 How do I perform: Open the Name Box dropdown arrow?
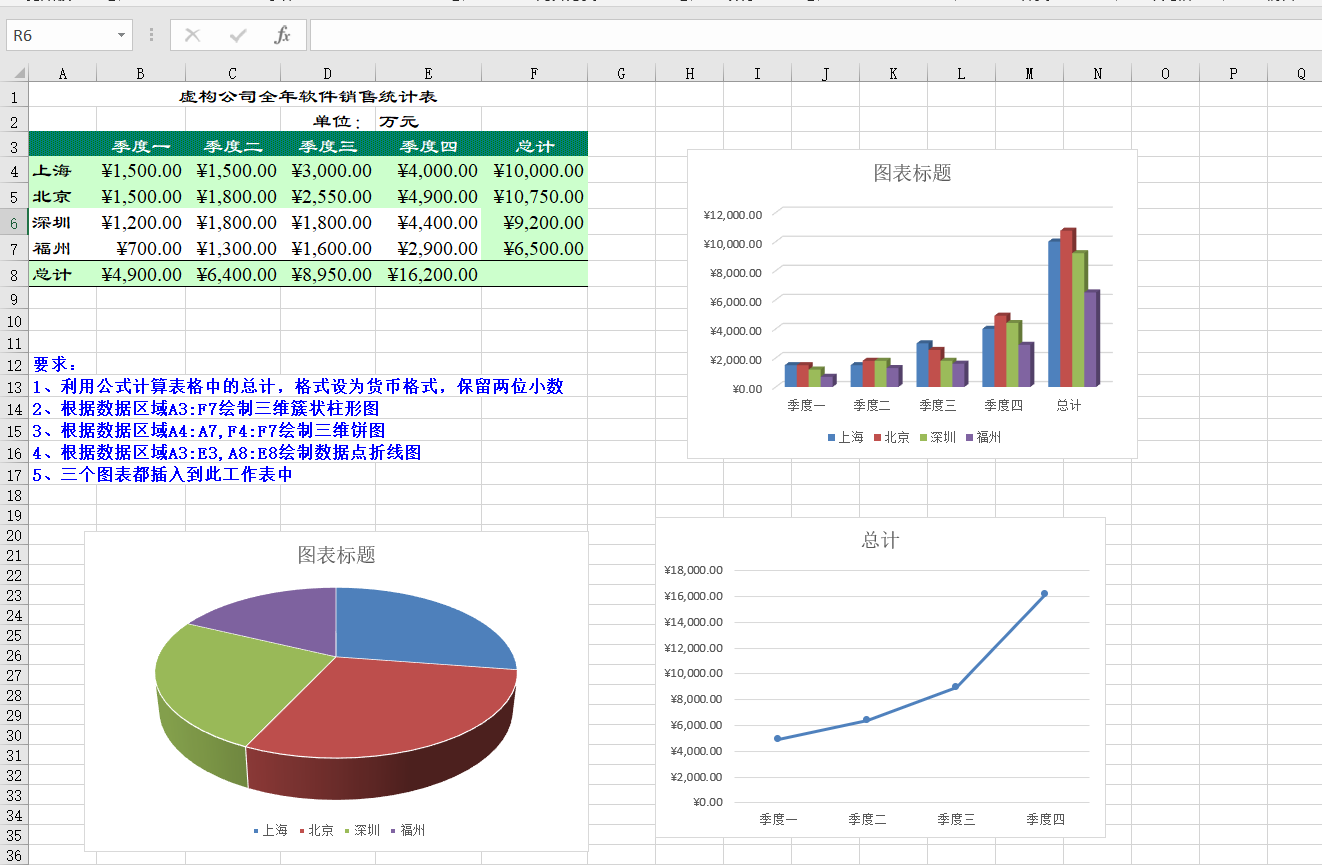[x=121, y=36]
